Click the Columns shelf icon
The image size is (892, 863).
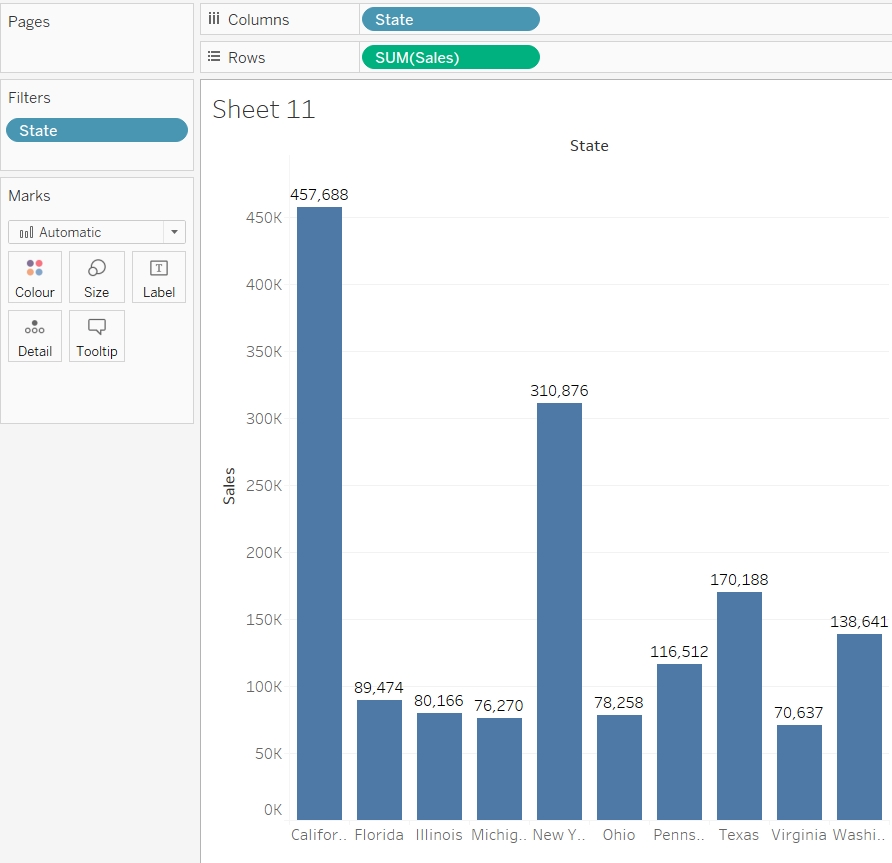click(x=214, y=19)
